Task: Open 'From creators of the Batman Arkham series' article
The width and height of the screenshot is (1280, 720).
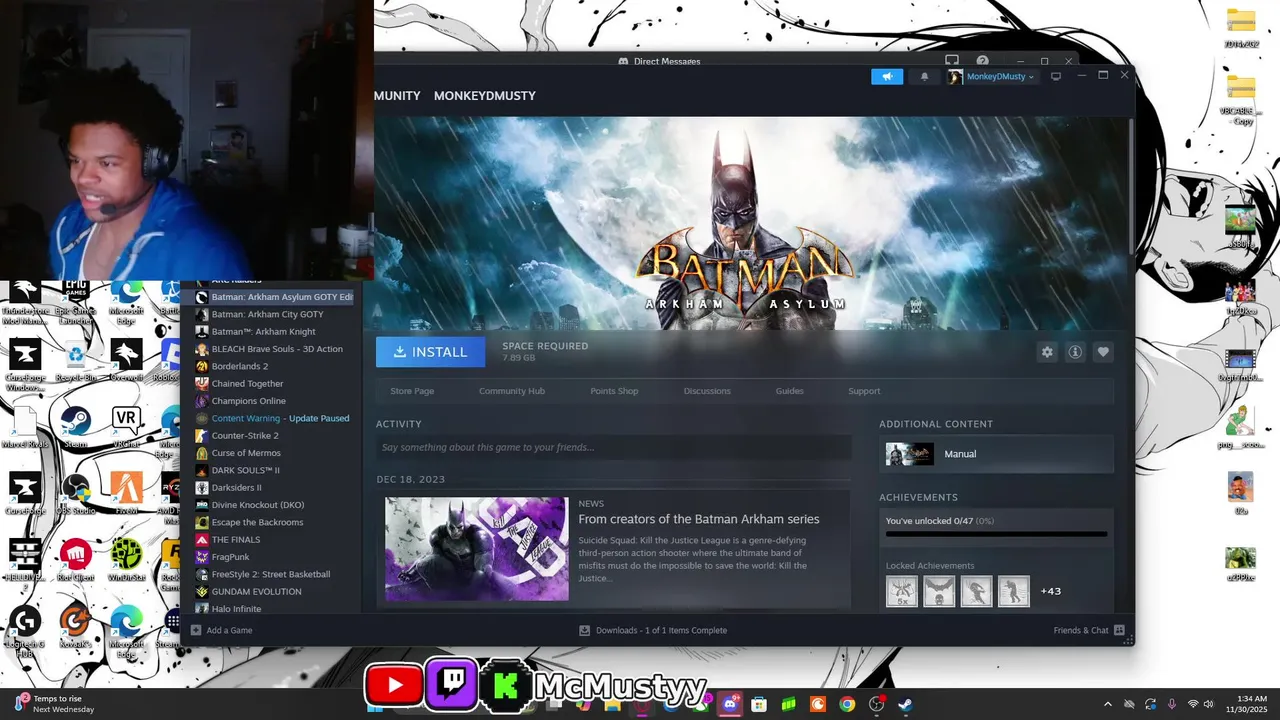Action: pos(699,519)
